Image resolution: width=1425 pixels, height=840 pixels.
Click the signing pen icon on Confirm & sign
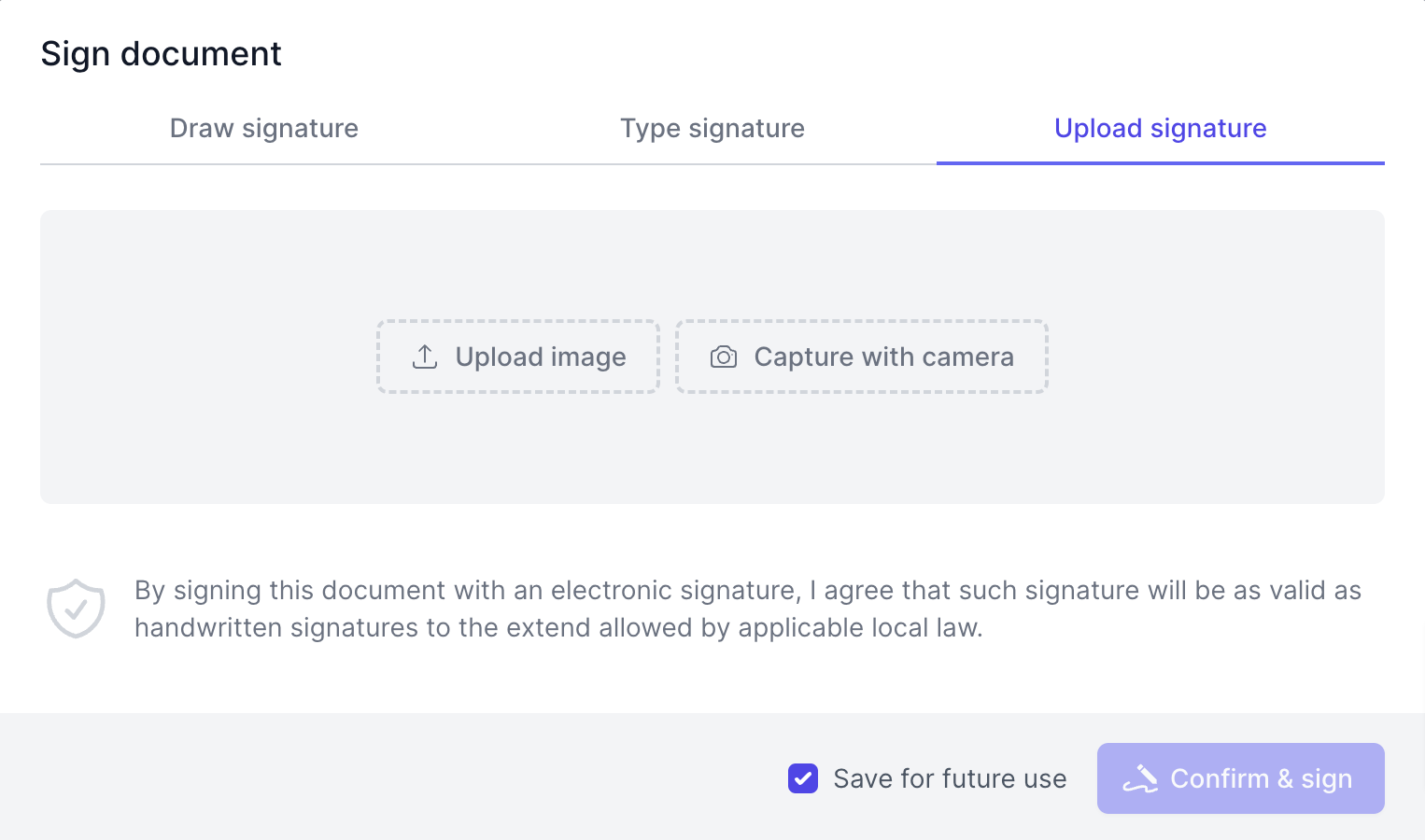pos(1139,778)
